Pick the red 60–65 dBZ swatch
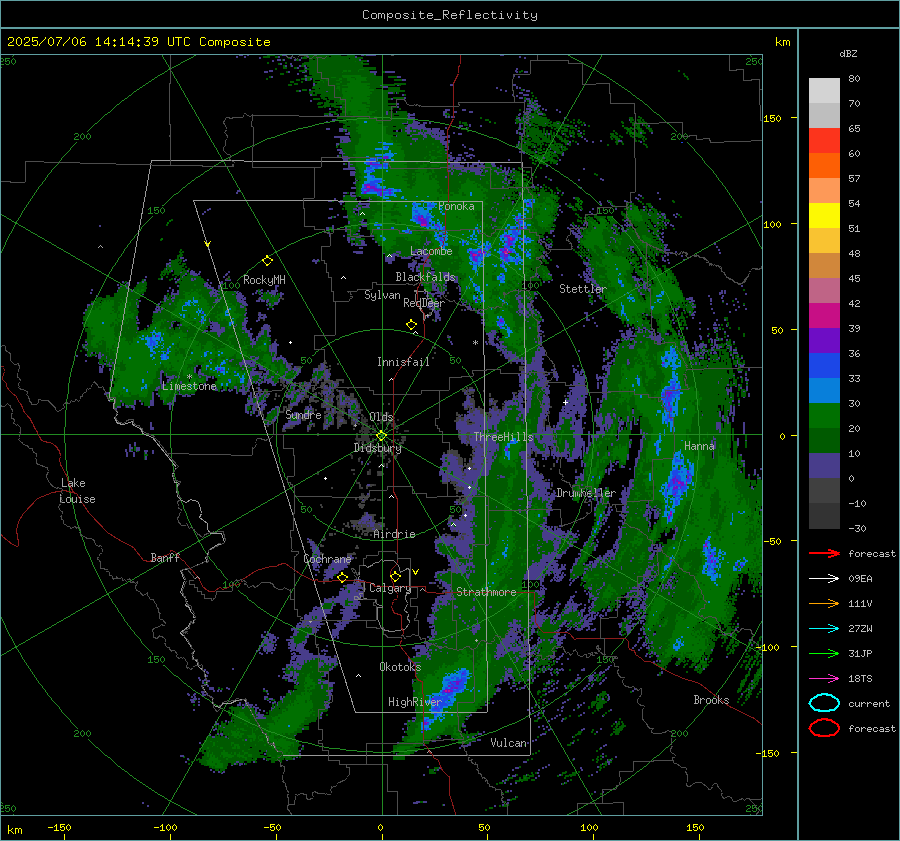 (x=824, y=141)
